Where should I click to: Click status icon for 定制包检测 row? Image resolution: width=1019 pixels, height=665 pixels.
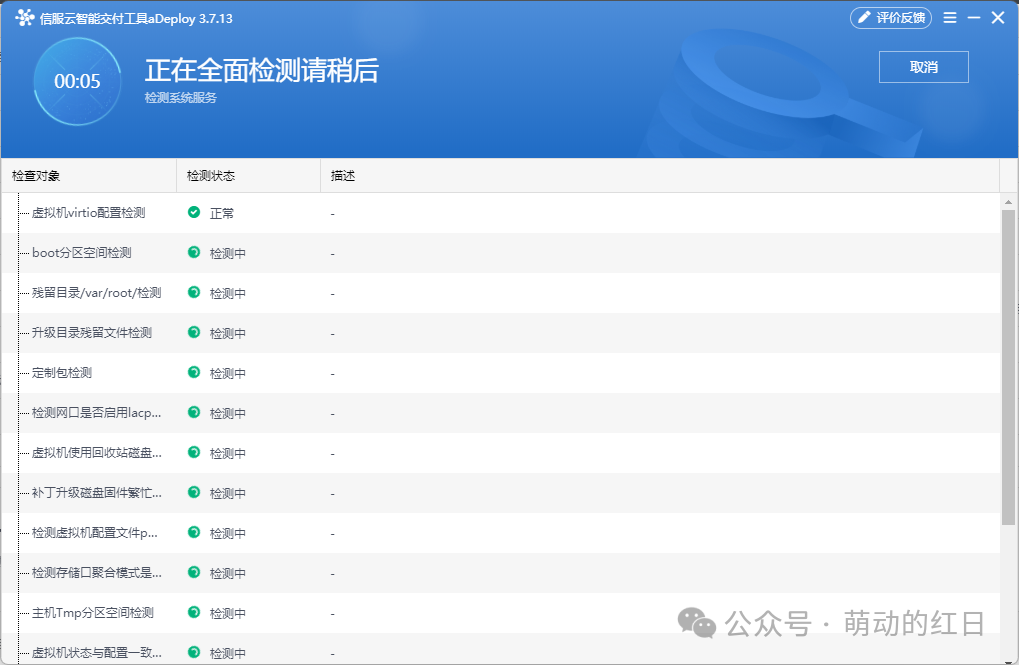click(x=194, y=372)
